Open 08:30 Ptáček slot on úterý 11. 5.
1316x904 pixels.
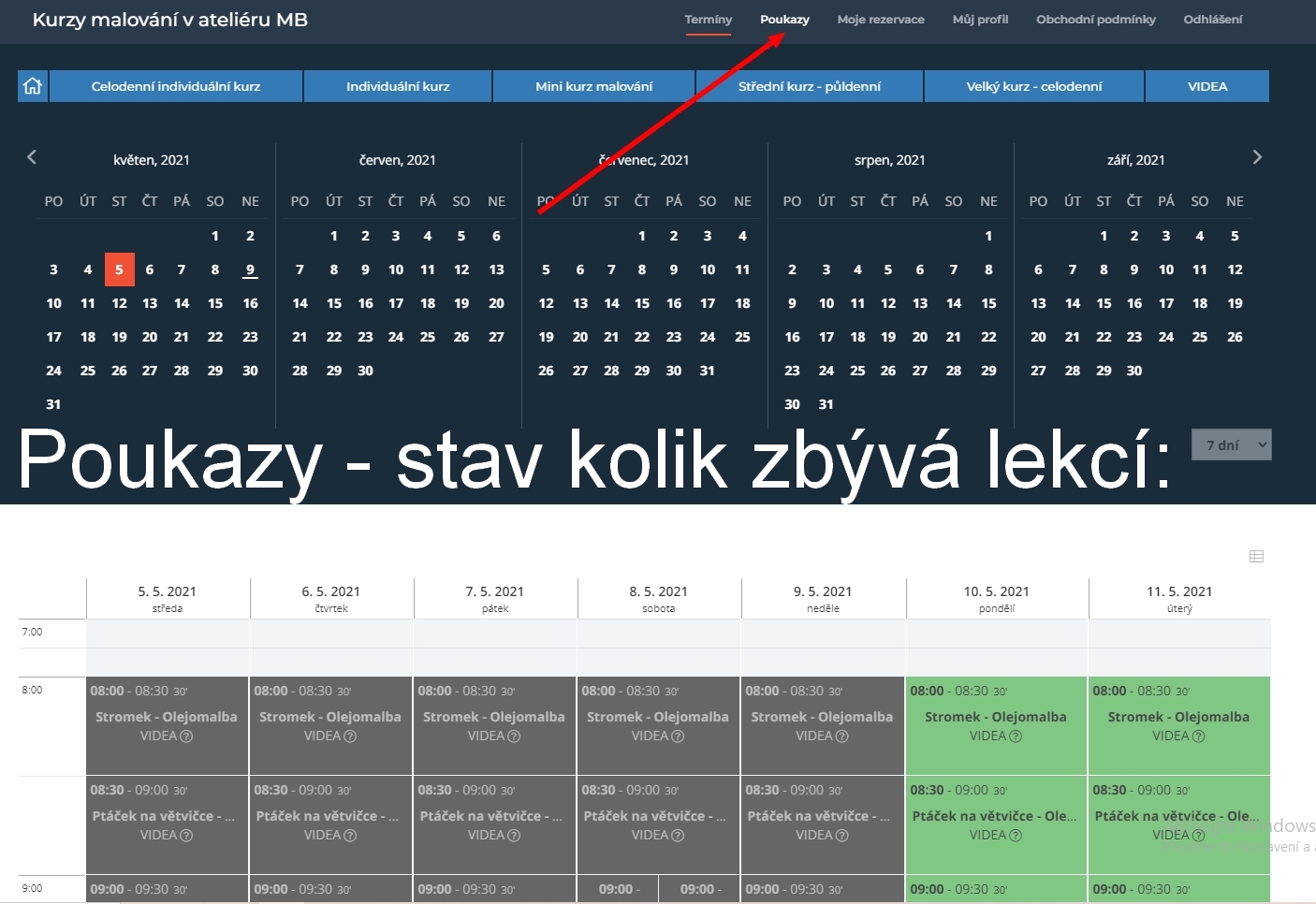1179,824
